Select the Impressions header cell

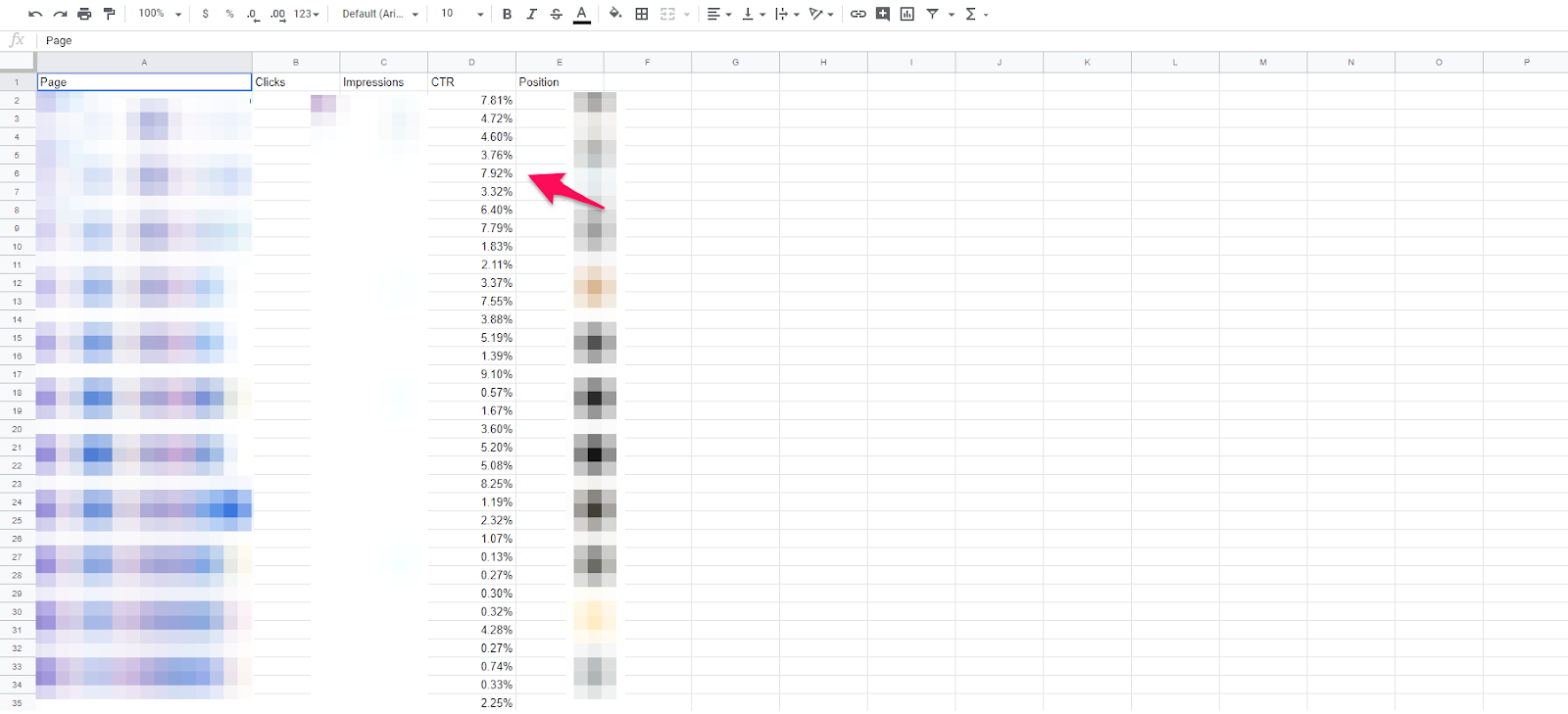pos(384,82)
